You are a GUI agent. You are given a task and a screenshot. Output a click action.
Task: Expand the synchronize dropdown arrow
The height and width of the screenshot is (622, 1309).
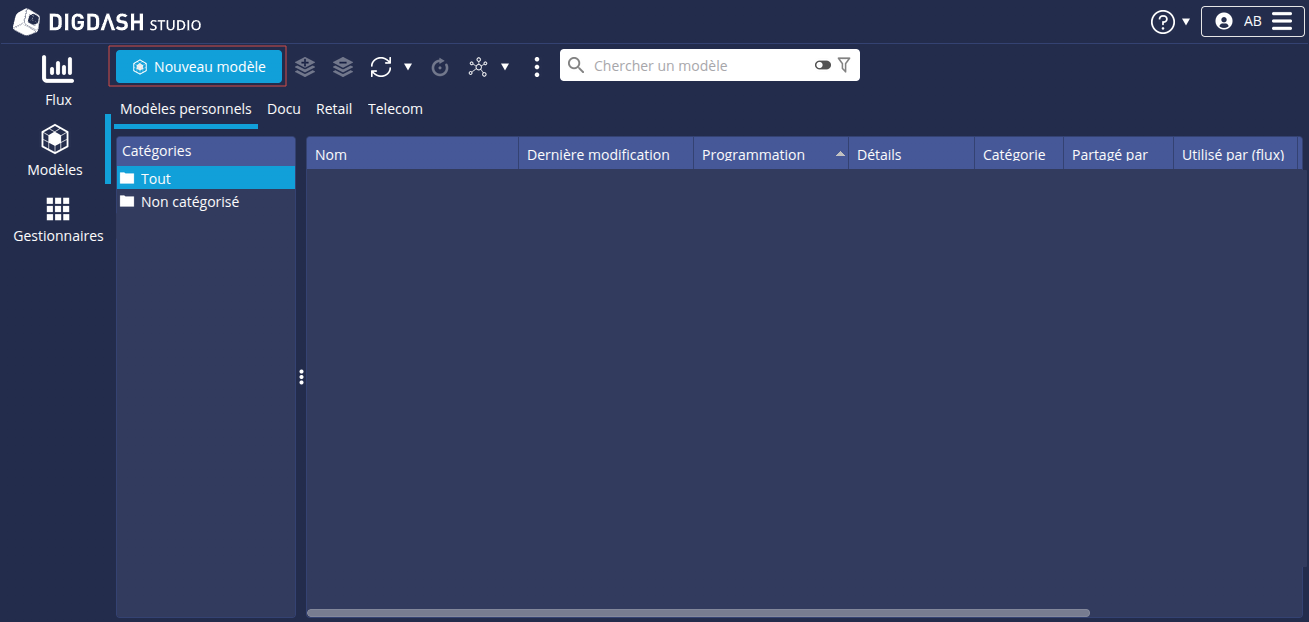408,67
